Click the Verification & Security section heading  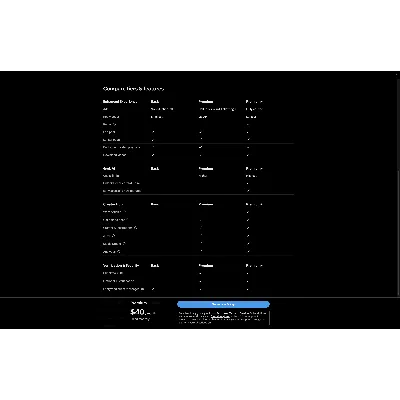pyautogui.click(x=121, y=266)
